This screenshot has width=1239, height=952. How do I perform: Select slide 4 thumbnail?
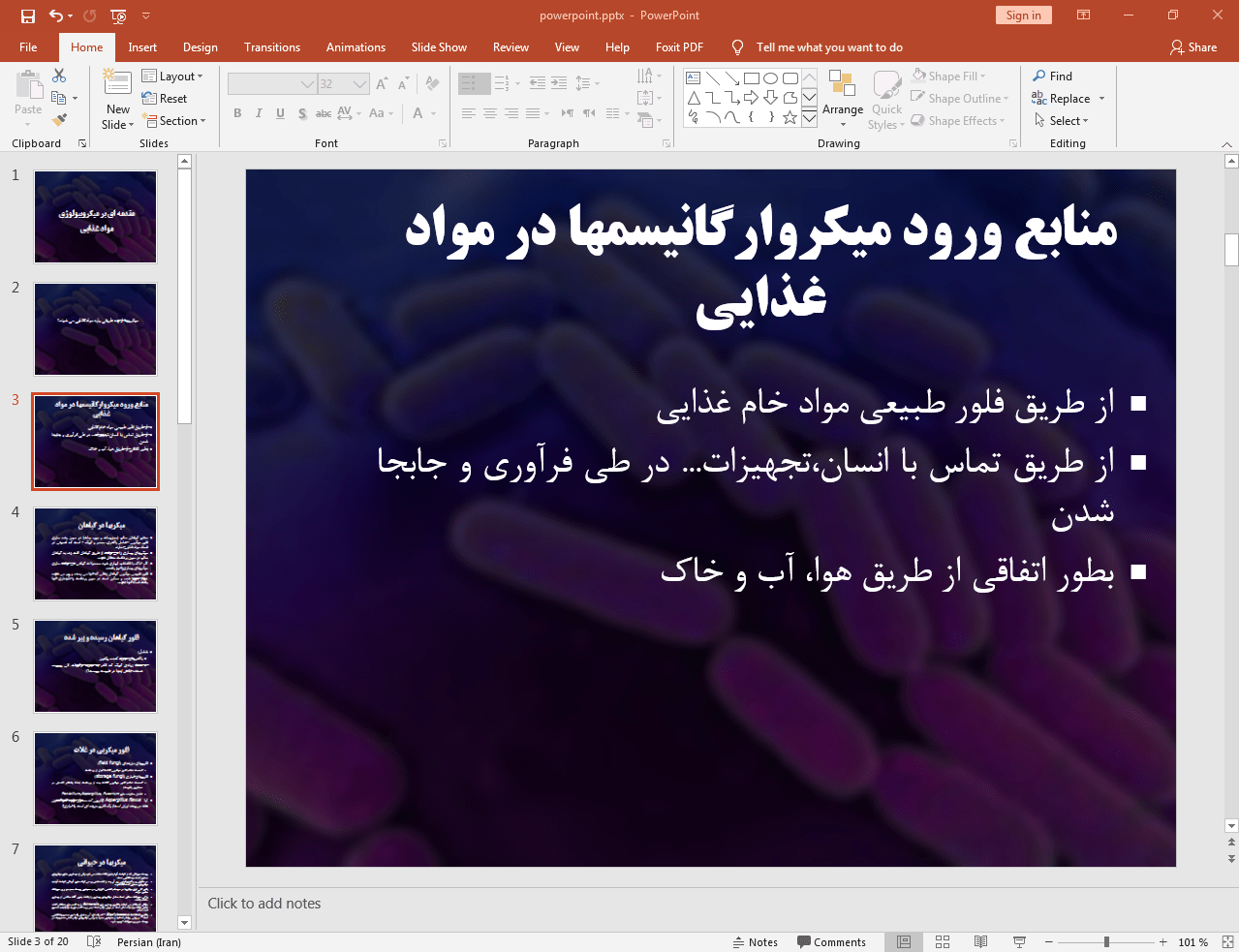[95, 554]
